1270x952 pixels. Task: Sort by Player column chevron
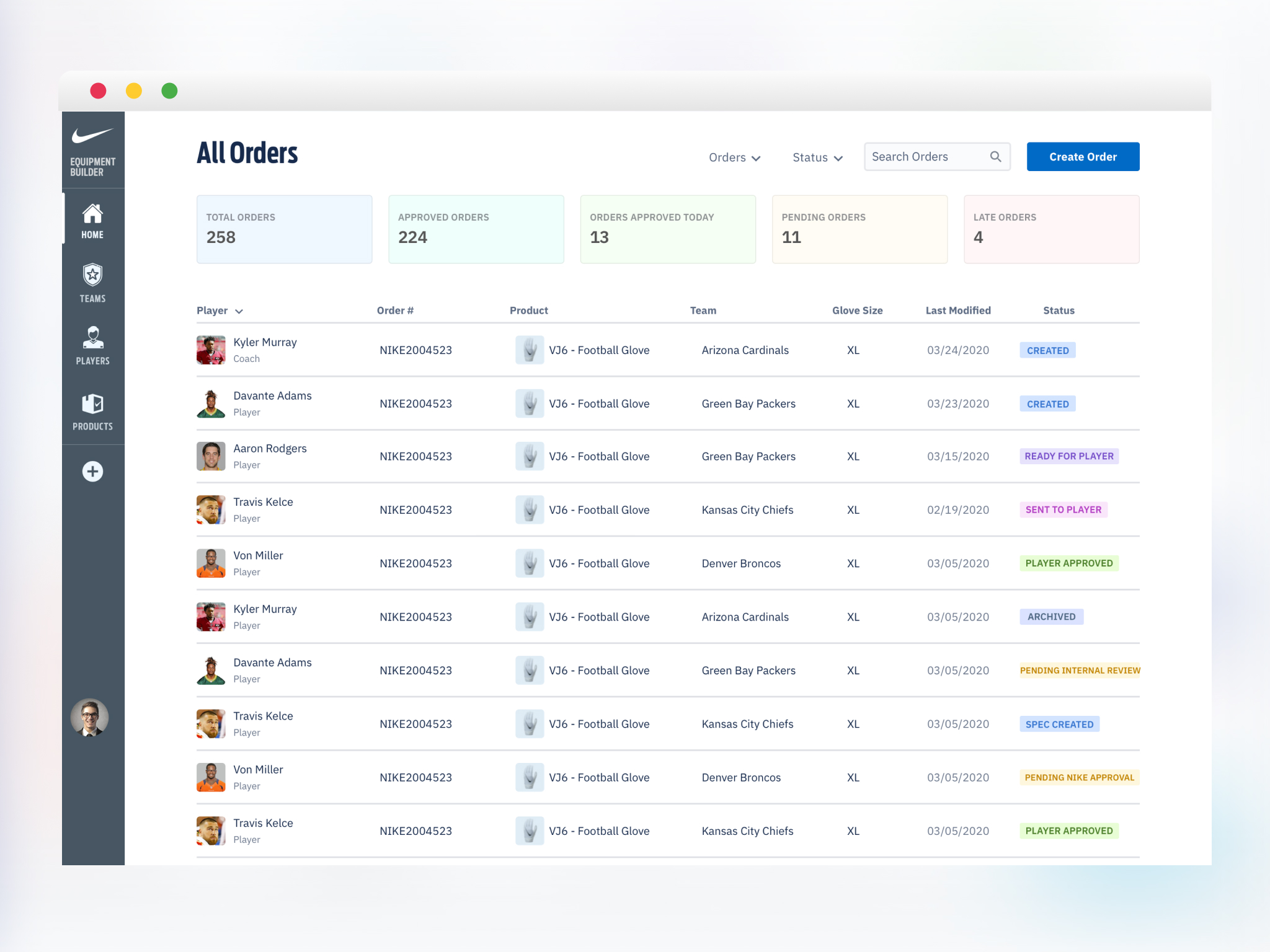click(239, 311)
